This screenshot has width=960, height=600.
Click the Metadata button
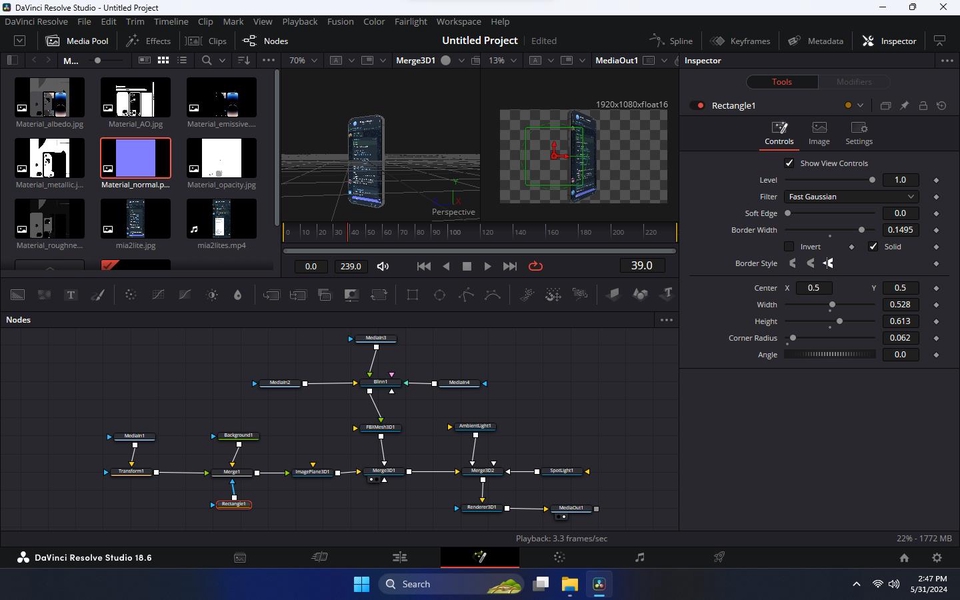(x=816, y=41)
